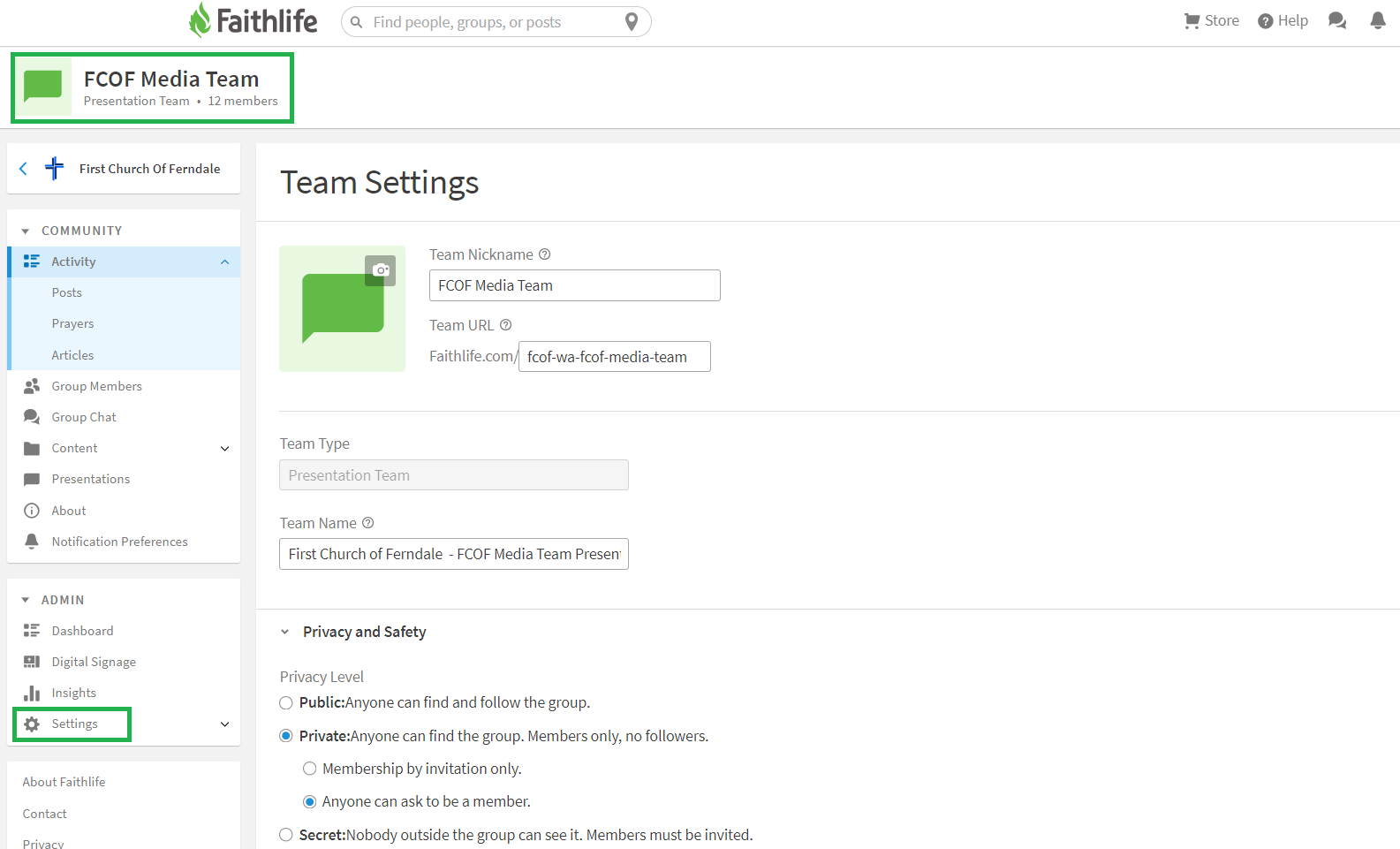Click the Team URL input field
Screen dimensions: 1400x849
tap(615, 357)
